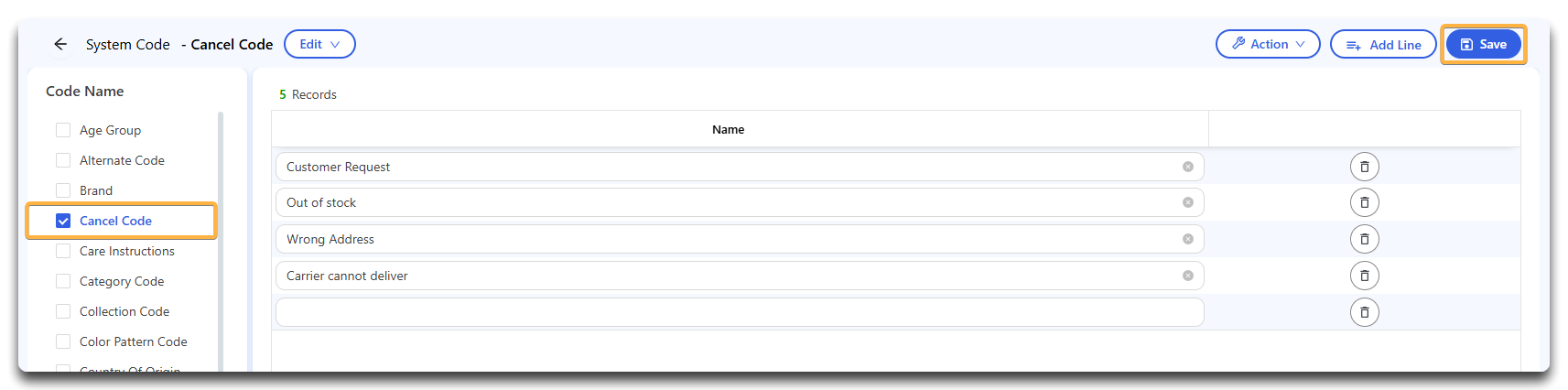Delete the Customer Request row

[x=1364, y=167]
